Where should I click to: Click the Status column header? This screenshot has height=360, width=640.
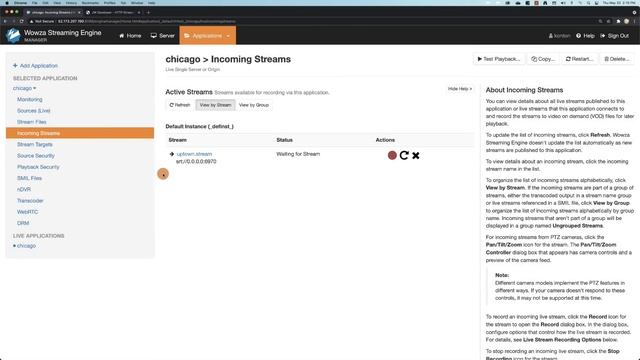point(284,140)
